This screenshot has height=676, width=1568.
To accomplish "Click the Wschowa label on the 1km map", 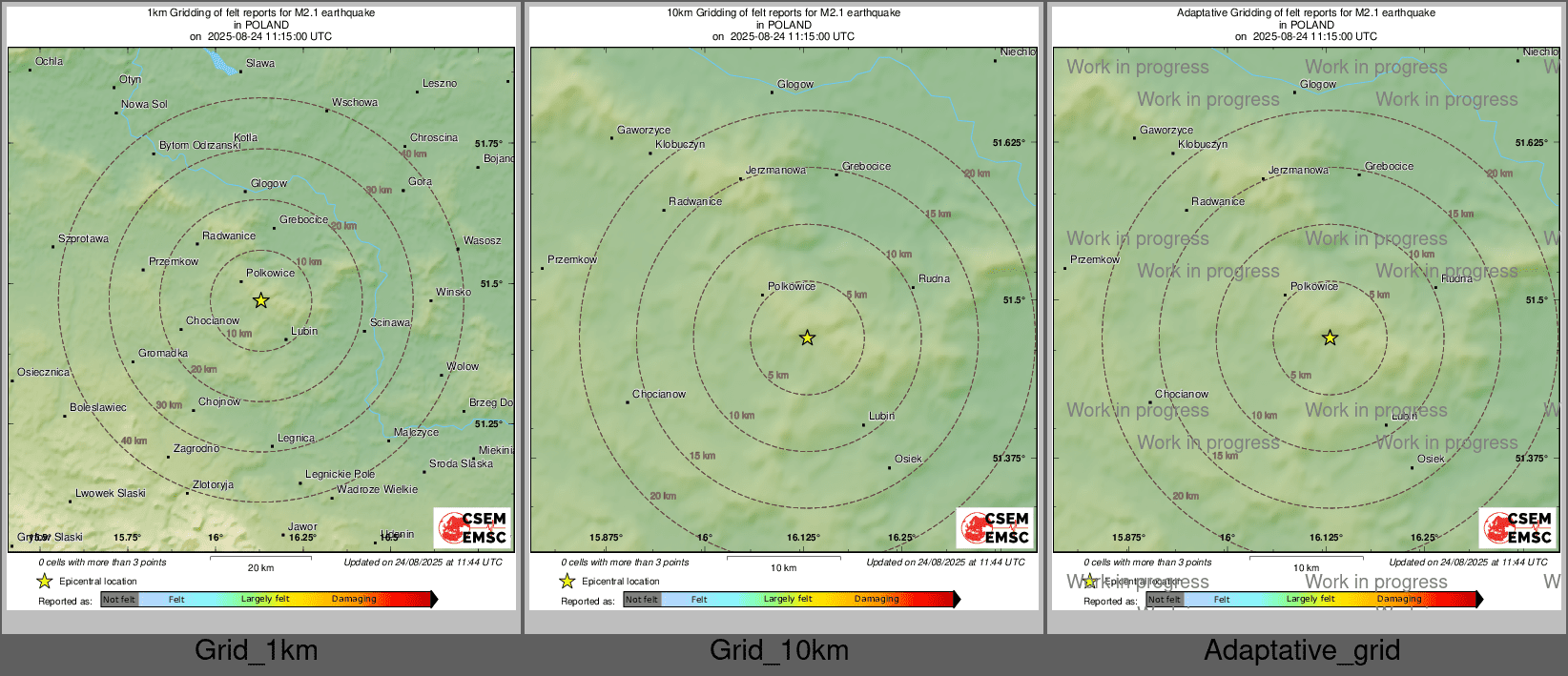I will (355, 102).
